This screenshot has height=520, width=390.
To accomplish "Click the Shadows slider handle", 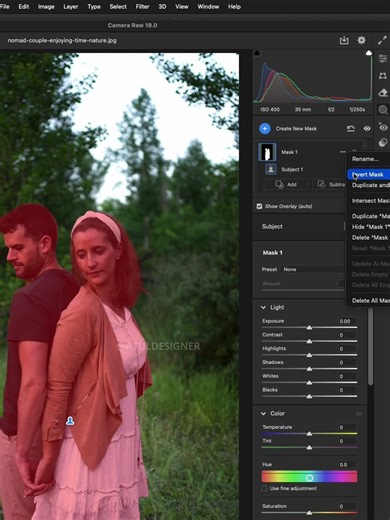I will [309, 369].
